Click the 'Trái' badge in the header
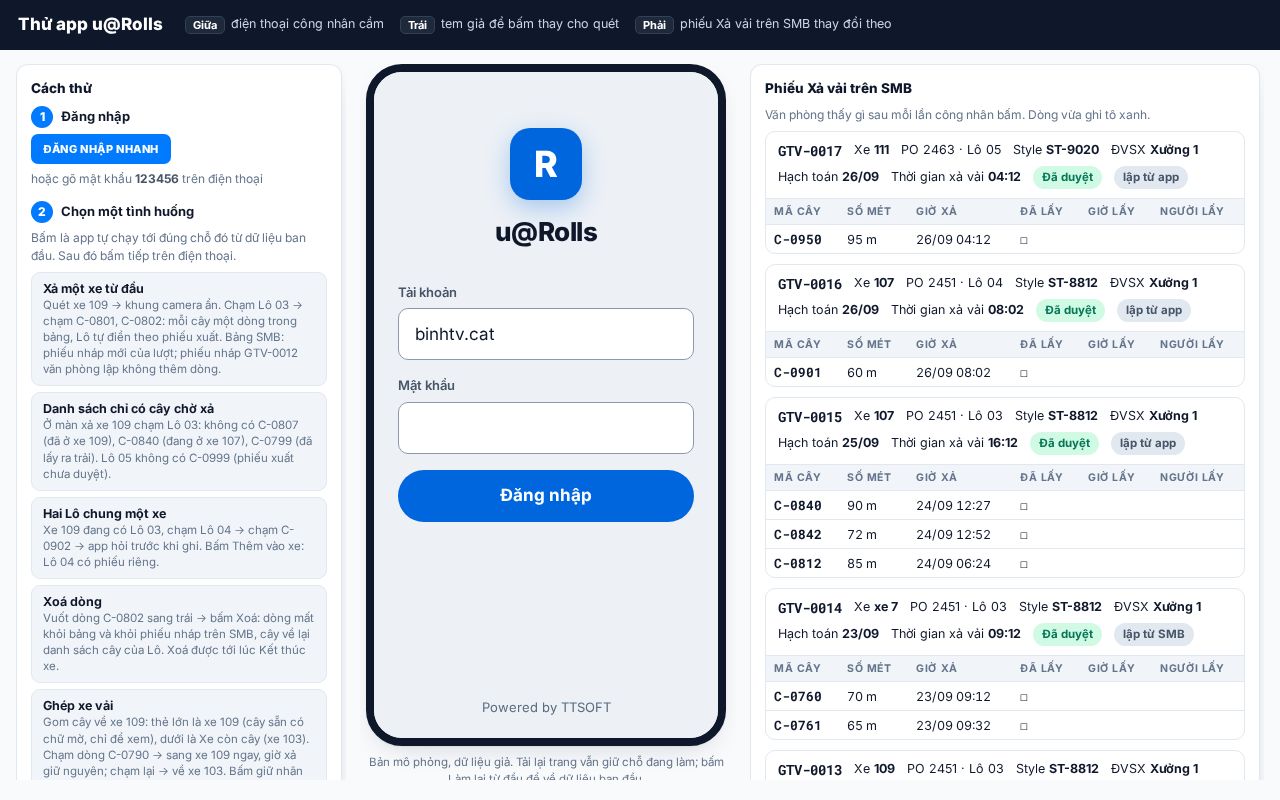The width and height of the screenshot is (1280, 800). coord(417,25)
